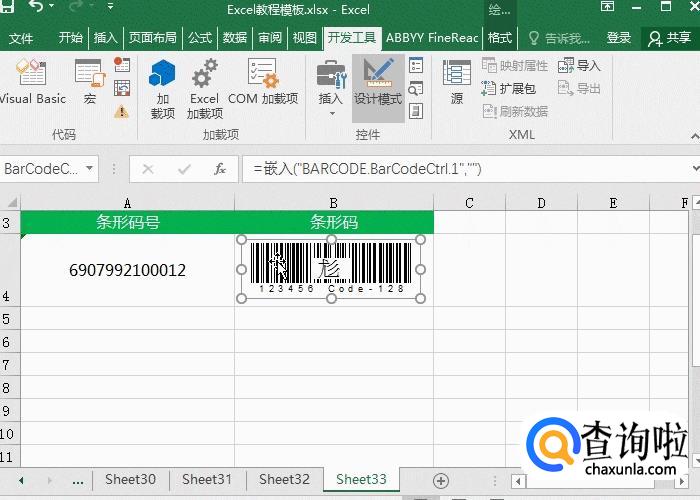Open Excel 加载项 gear icon
The width and height of the screenshot is (700, 500).
click(204, 88)
